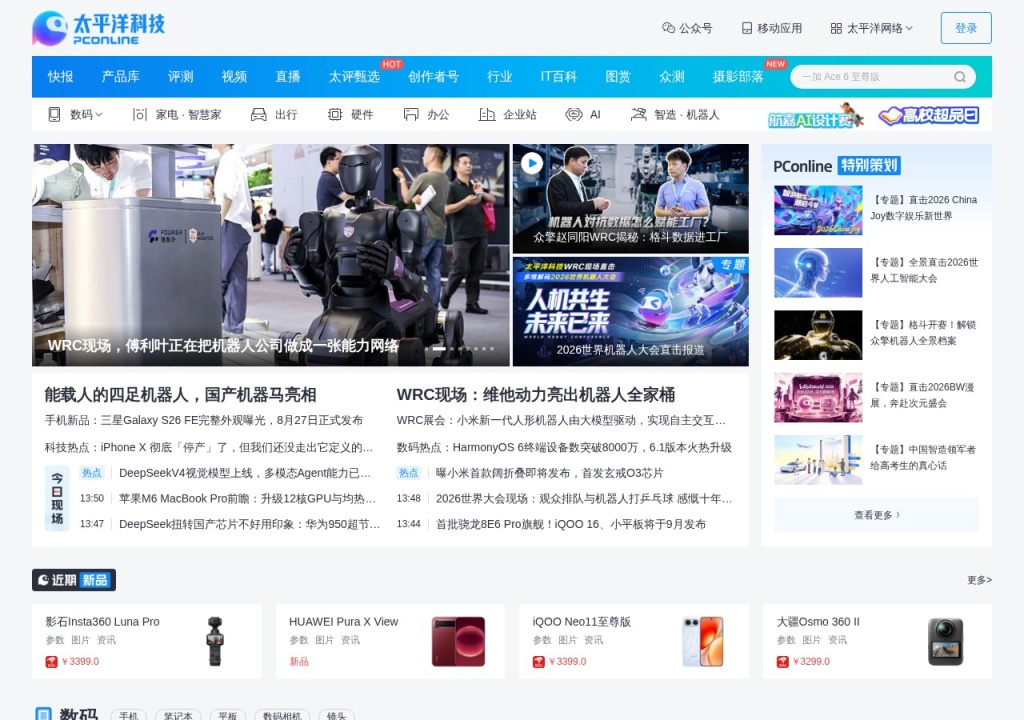Image resolution: width=1024 pixels, height=720 pixels.
Task: Click 更多 beside 近期新品
Action: [979, 580]
